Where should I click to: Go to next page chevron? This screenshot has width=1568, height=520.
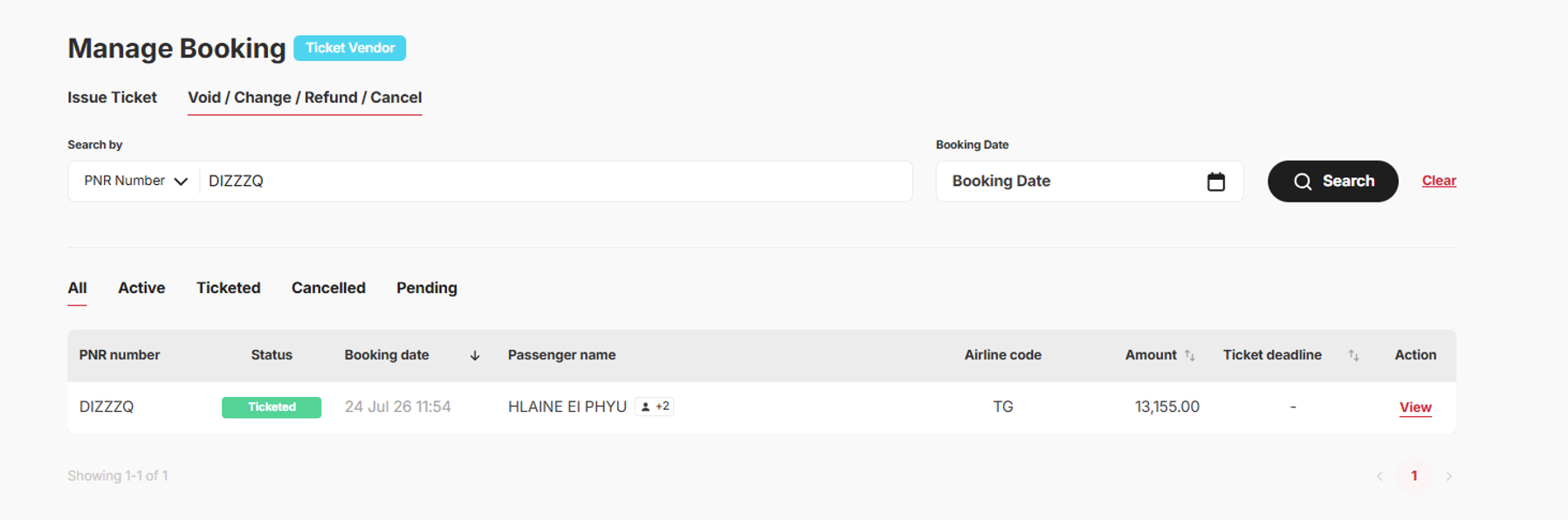(x=1448, y=476)
